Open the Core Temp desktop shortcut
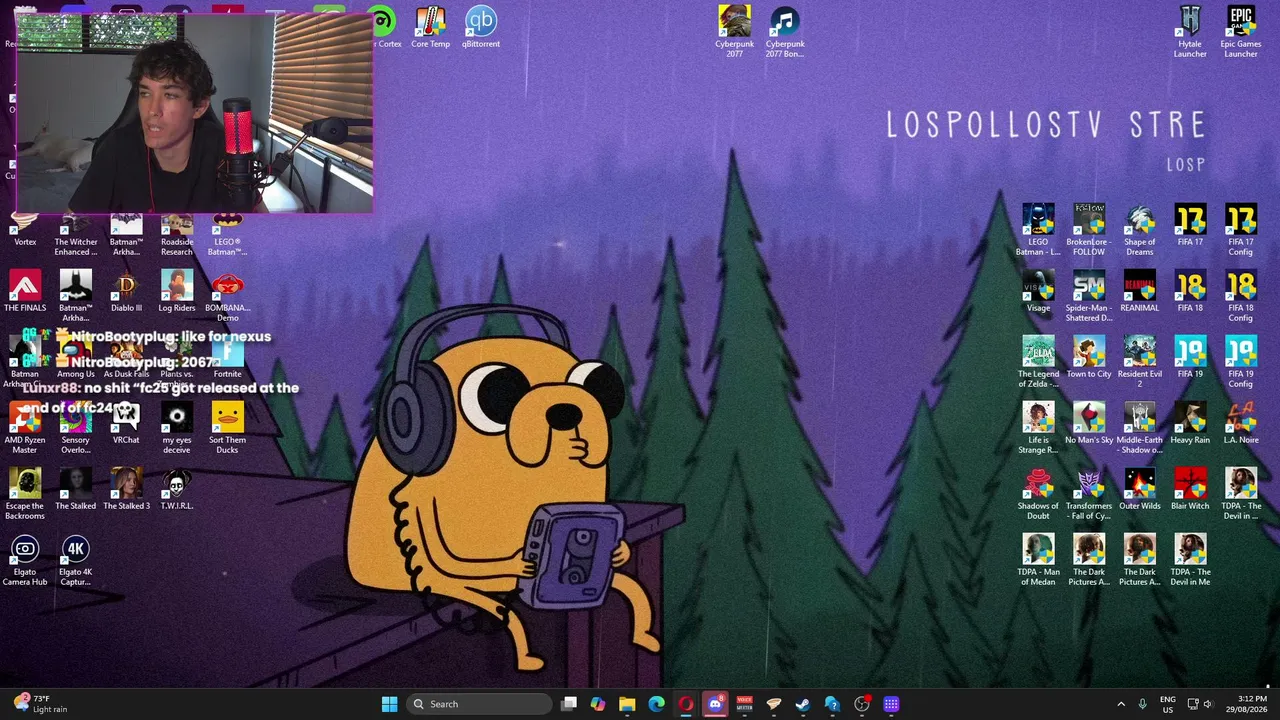The height and width of the screenshot is (720, 1280). [x=430, y=27]
